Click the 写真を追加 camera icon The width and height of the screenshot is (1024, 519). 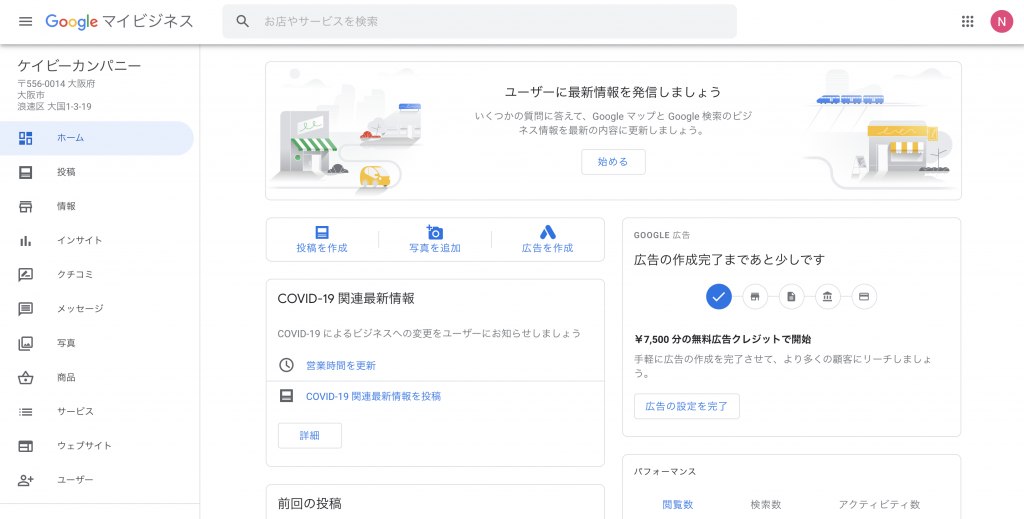coord(435,232)
